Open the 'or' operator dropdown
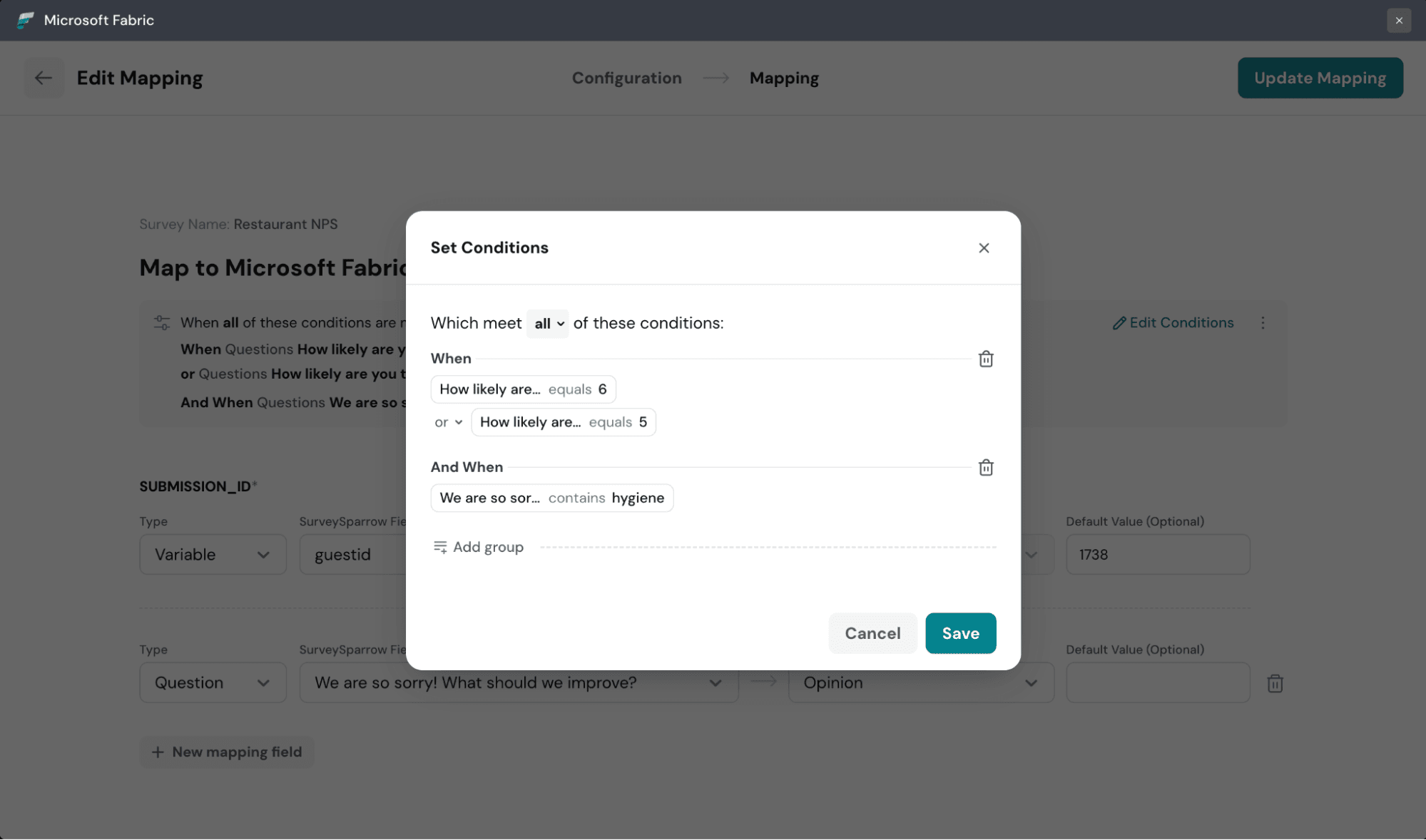1426x840 pixels. pos(448,421)
